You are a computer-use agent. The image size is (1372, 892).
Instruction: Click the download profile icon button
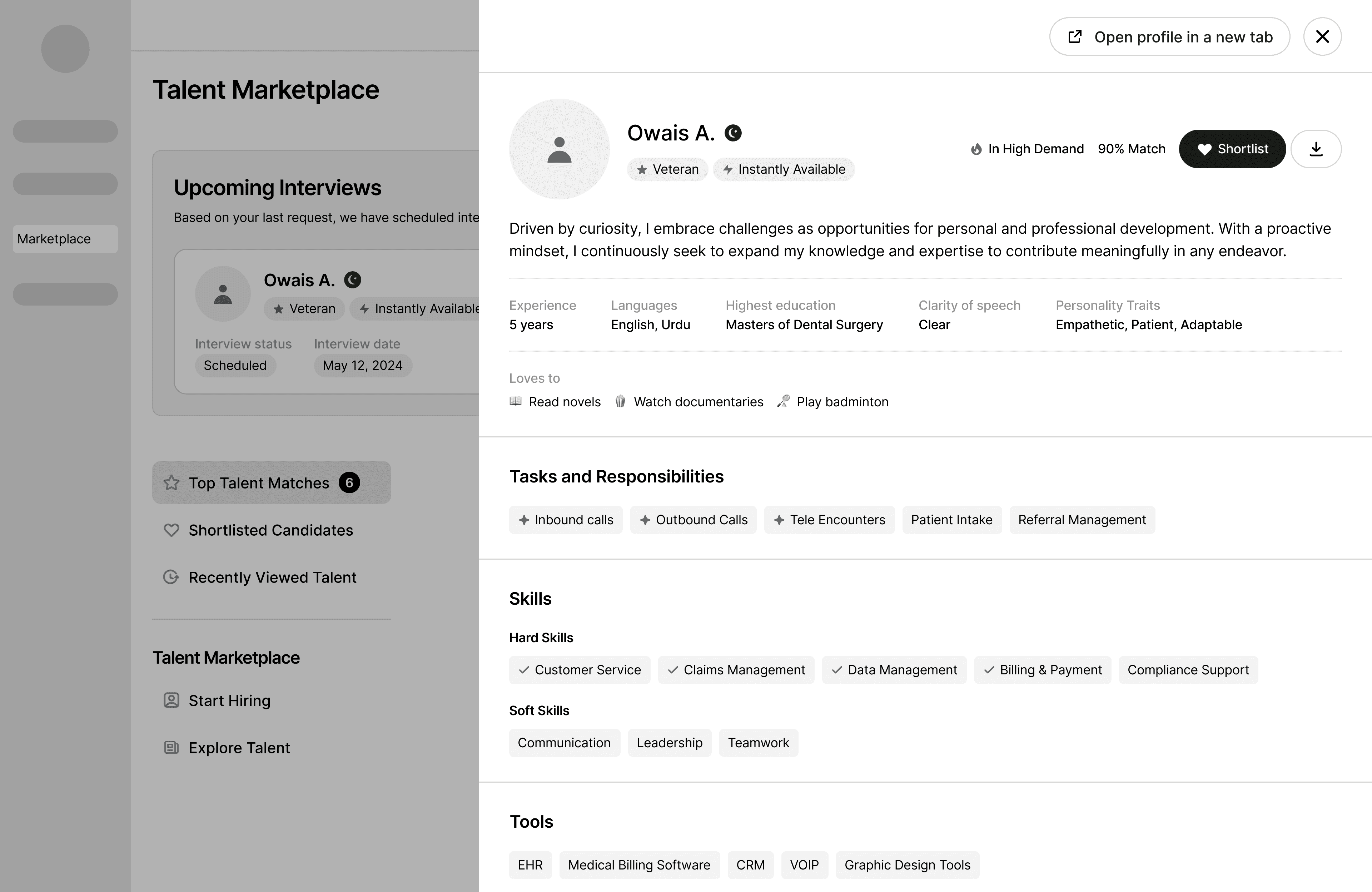[1316, 149]
